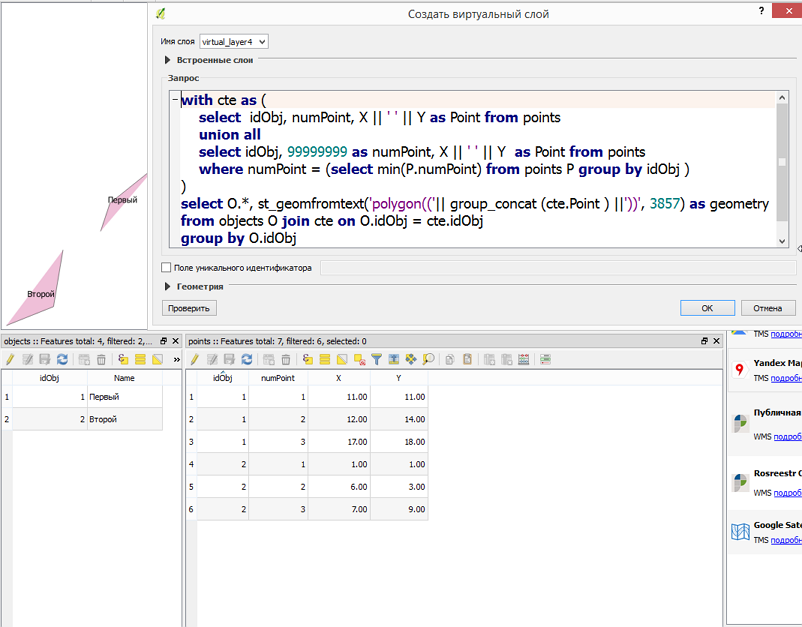Click the Отмена cancel button
The image size is (802, 627).
click(767, 308)
